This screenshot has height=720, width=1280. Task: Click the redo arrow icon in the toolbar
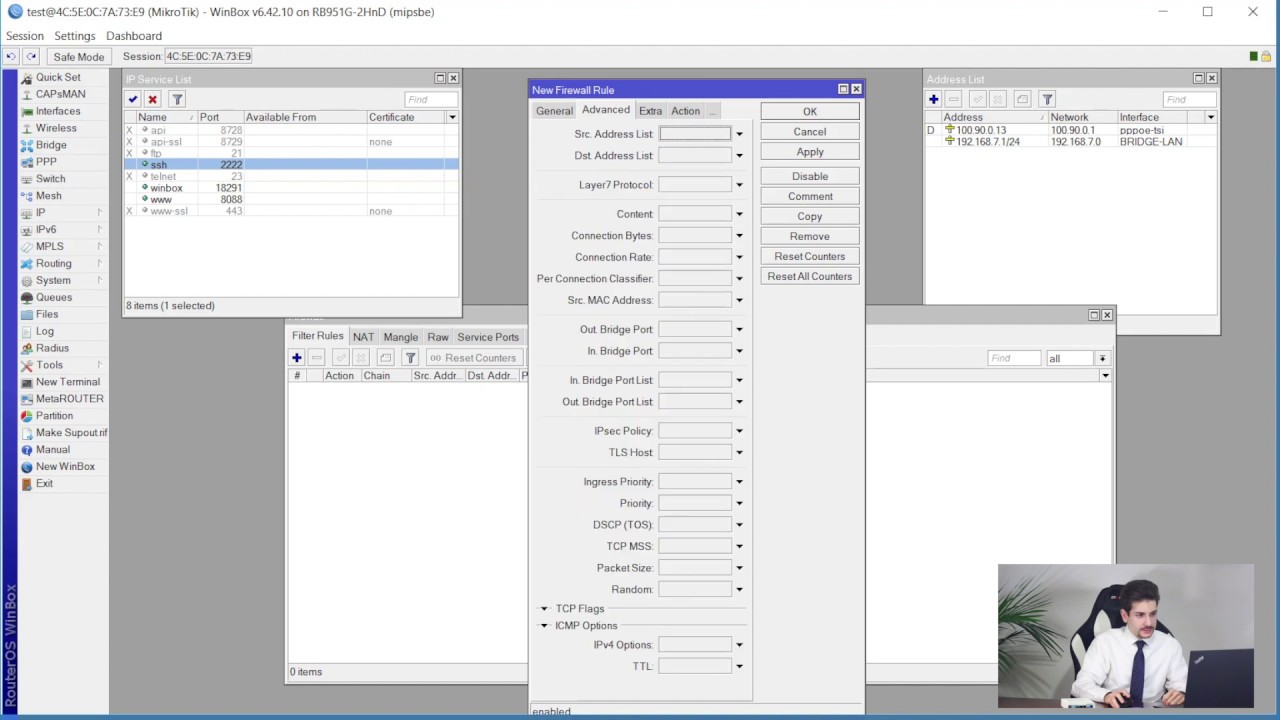(31, 57)
